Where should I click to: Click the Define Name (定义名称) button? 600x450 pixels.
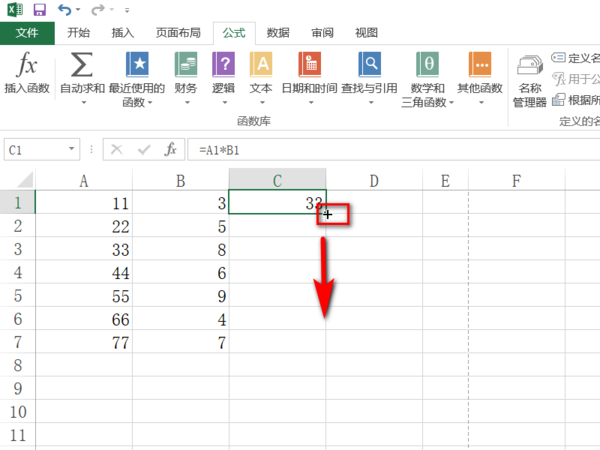(576, 58)
